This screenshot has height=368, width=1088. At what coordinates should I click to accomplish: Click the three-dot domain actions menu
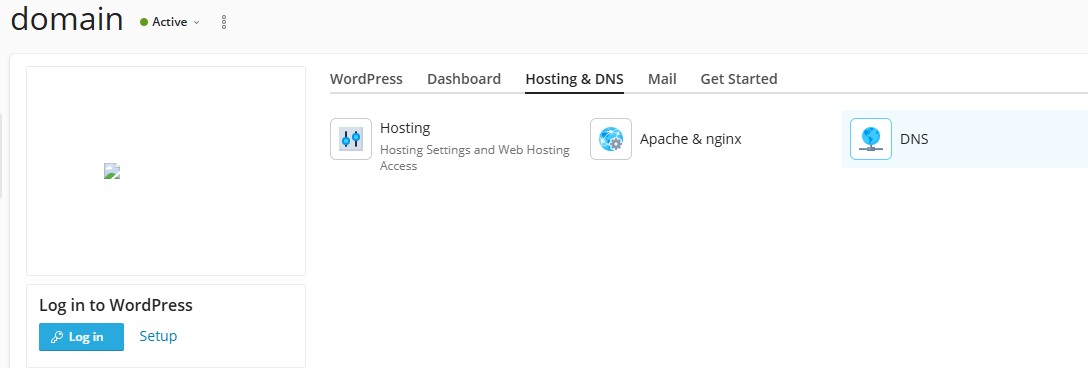(223, 22)
